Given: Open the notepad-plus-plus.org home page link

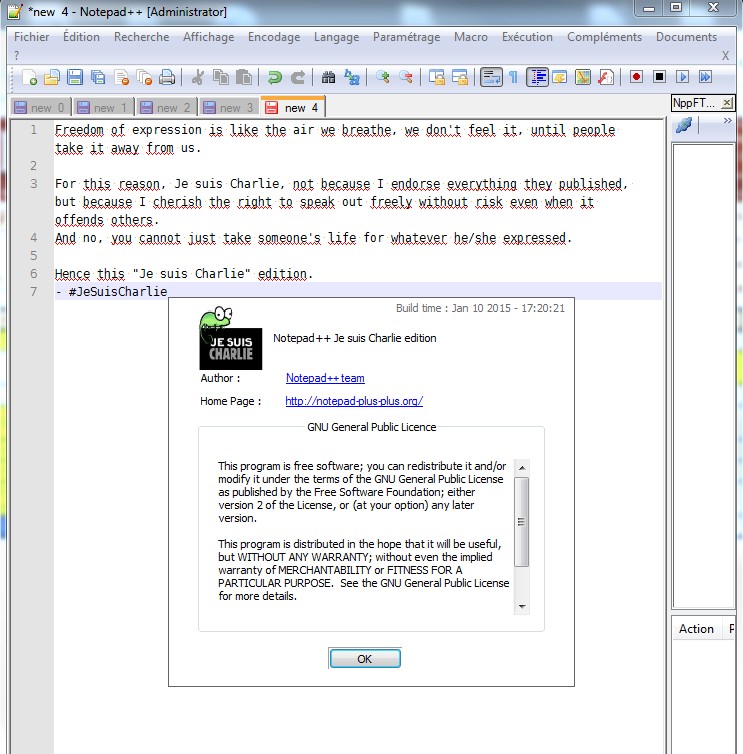Looking at the screenshot, I should 354,401.
